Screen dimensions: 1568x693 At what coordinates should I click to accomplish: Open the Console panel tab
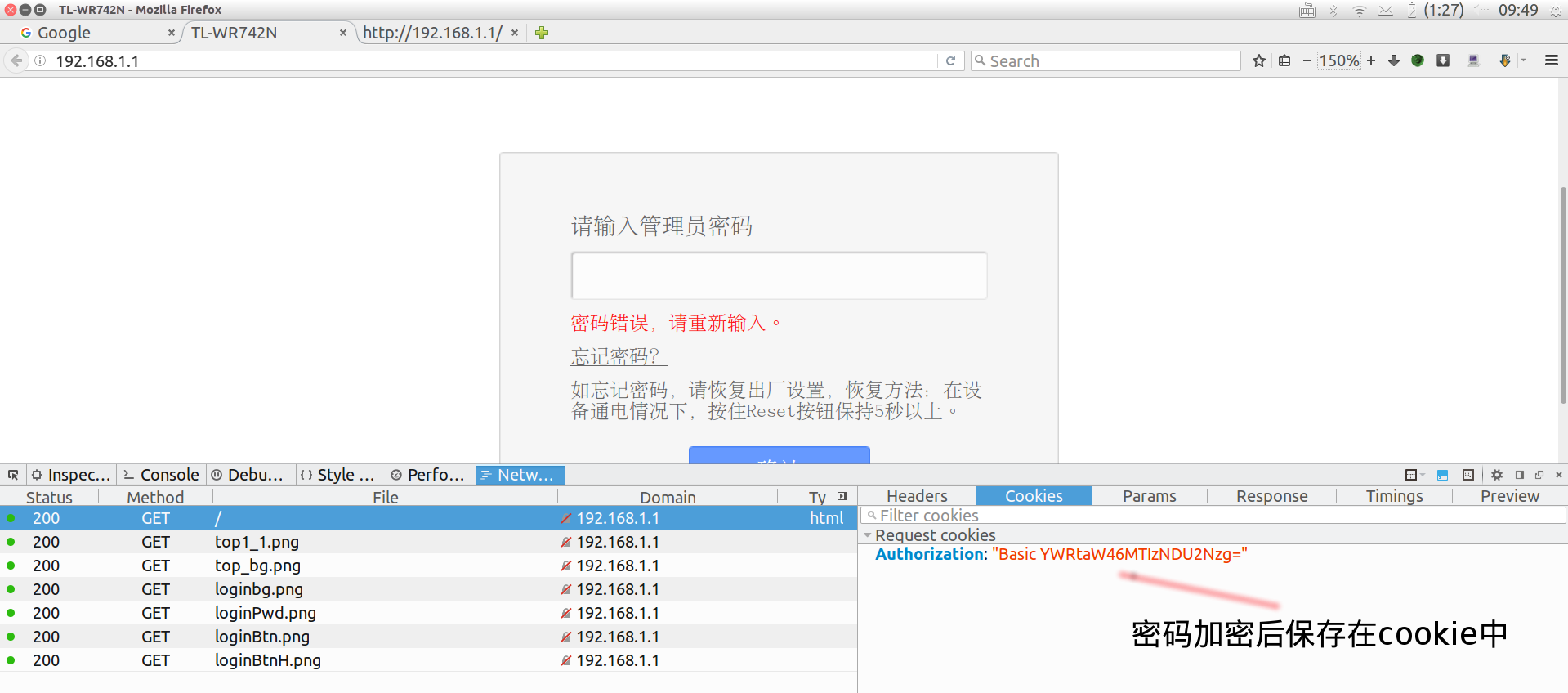tap(162, 475)
